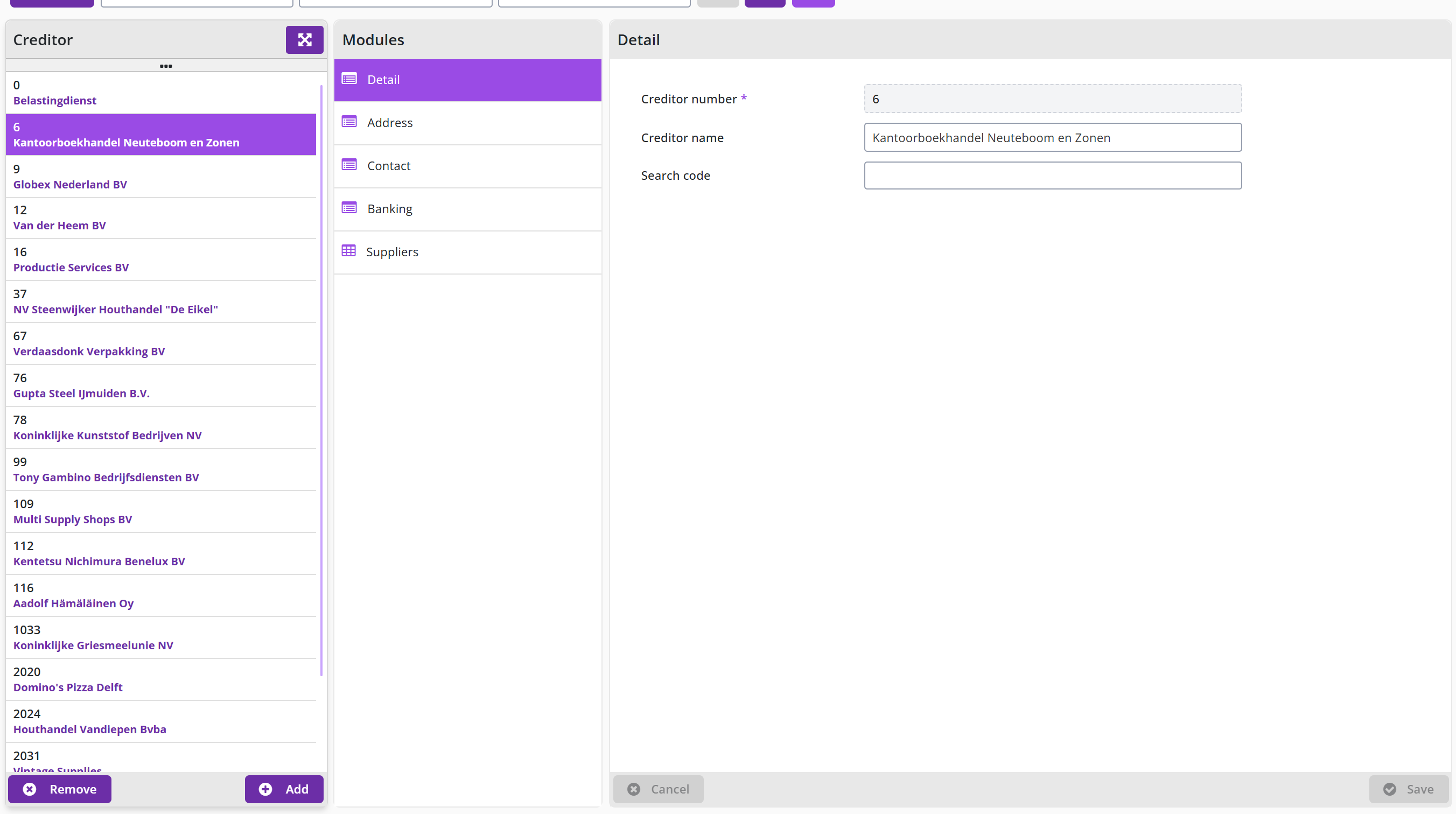Image resolution: width=1456 pixels, height=814 pixels.
Task: Click the X icon on the Cancel button
Action: click(634, 789)
